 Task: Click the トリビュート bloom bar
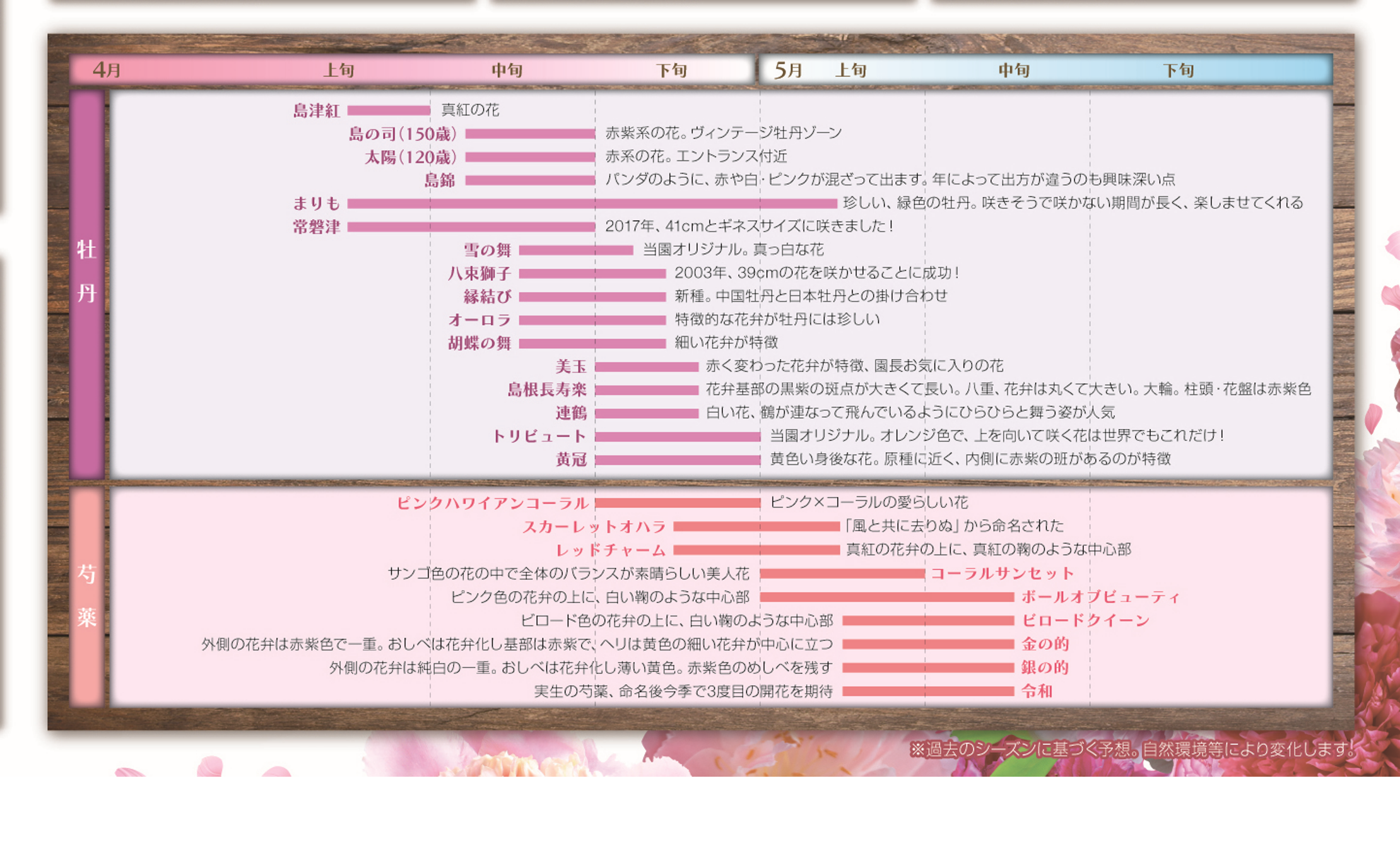point(677,436)
